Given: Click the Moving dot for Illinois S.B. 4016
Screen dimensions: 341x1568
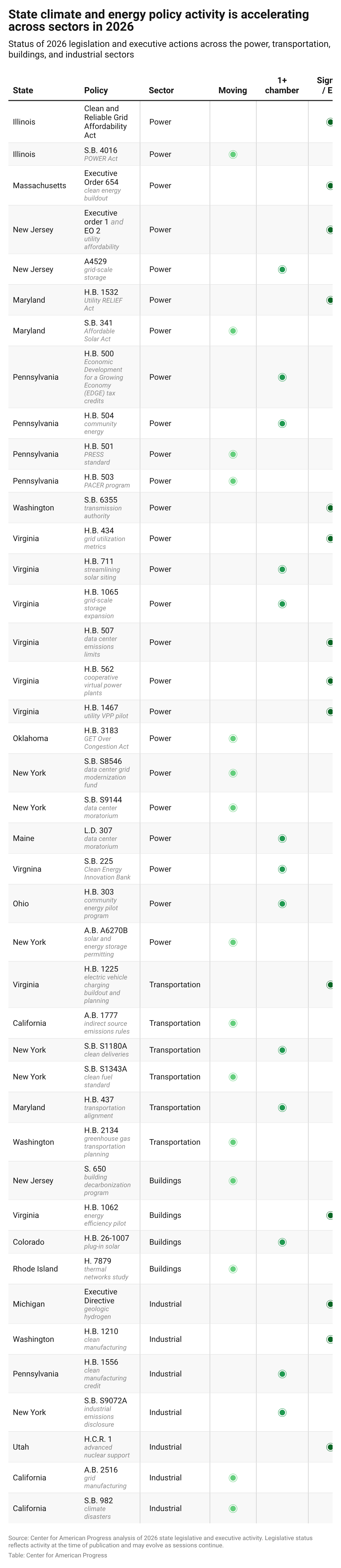Looking at the screenshot, I should tap(233, 155).
